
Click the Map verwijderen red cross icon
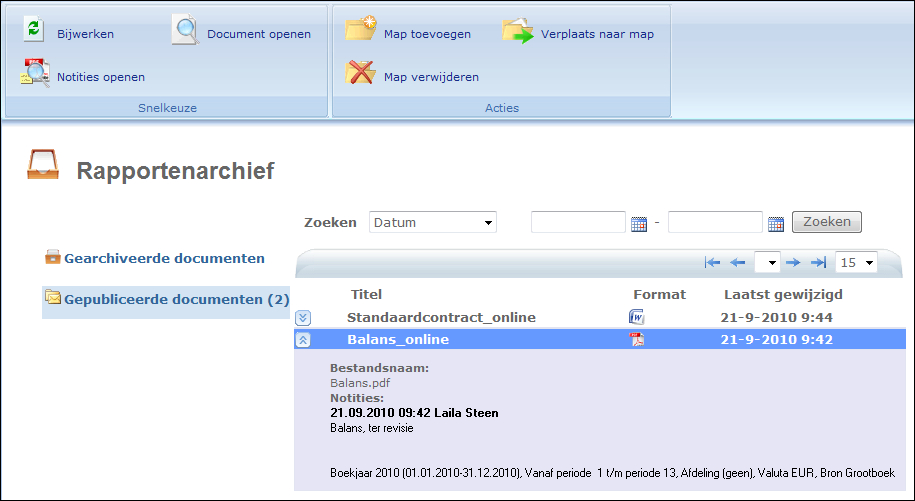point(360,73)
